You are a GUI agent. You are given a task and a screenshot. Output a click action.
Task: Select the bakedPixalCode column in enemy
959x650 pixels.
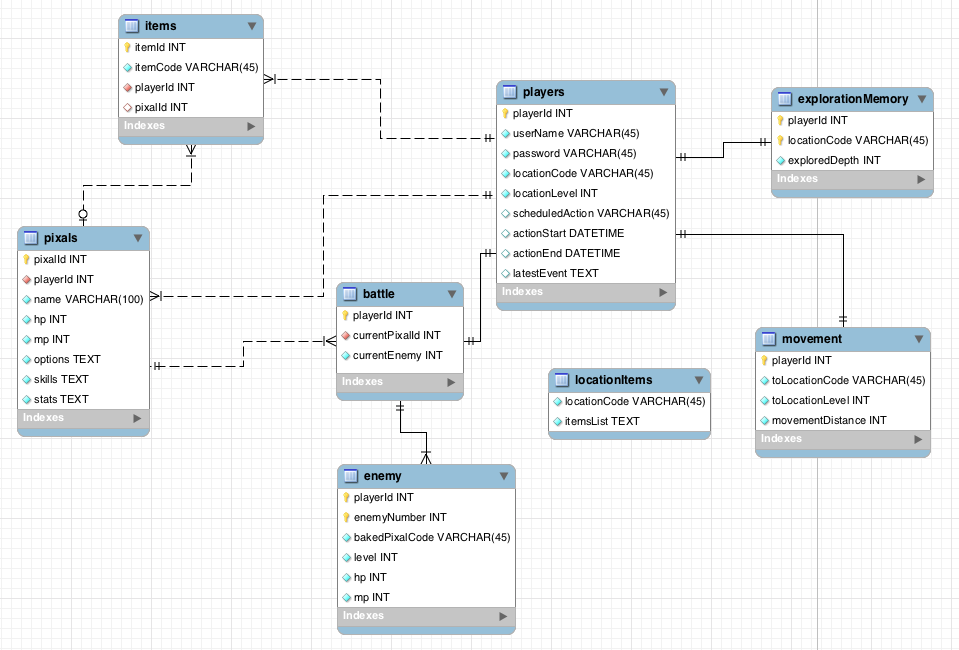click(x=432, y=537)
